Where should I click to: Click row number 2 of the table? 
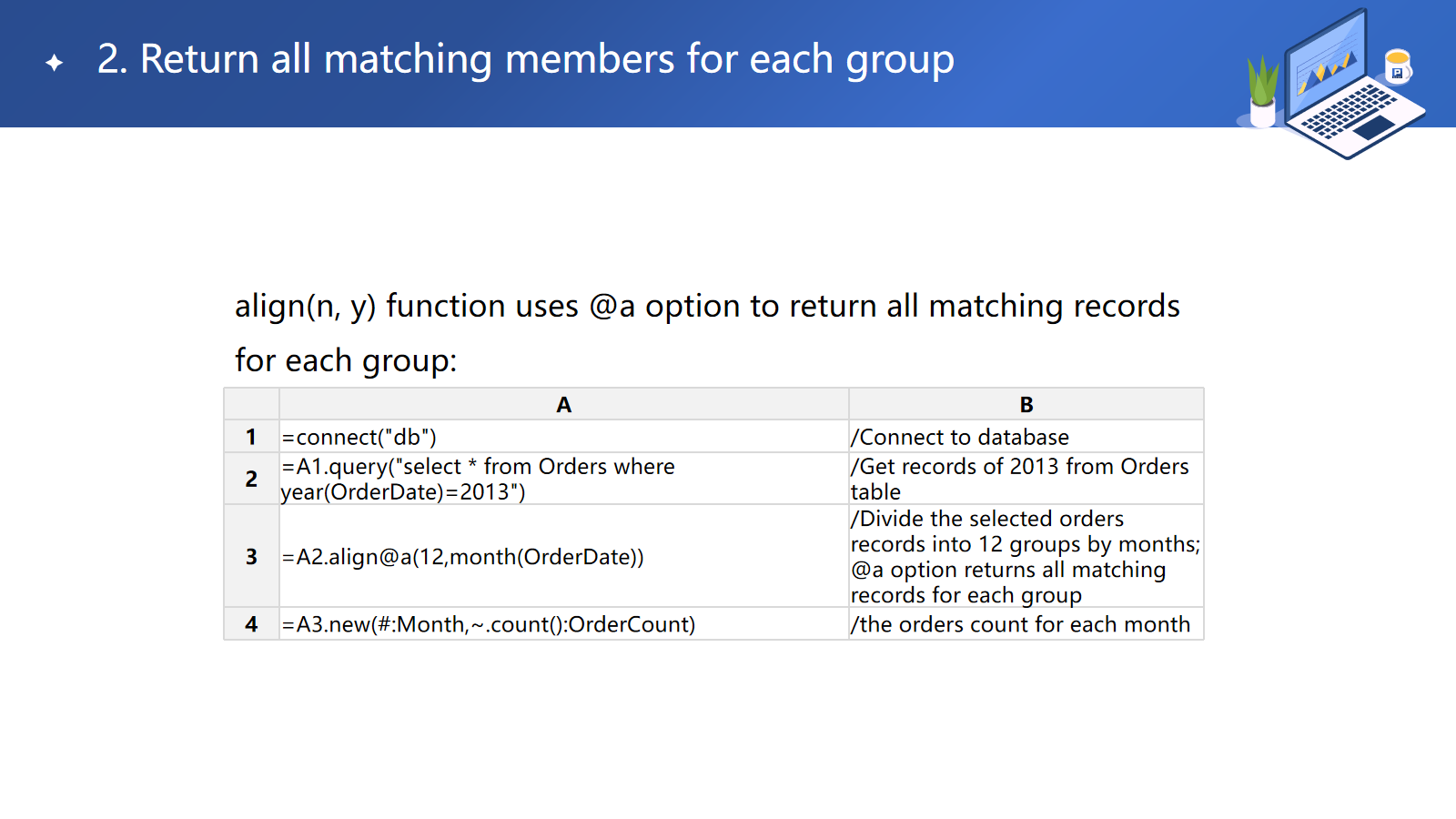(x=251, y=479)
